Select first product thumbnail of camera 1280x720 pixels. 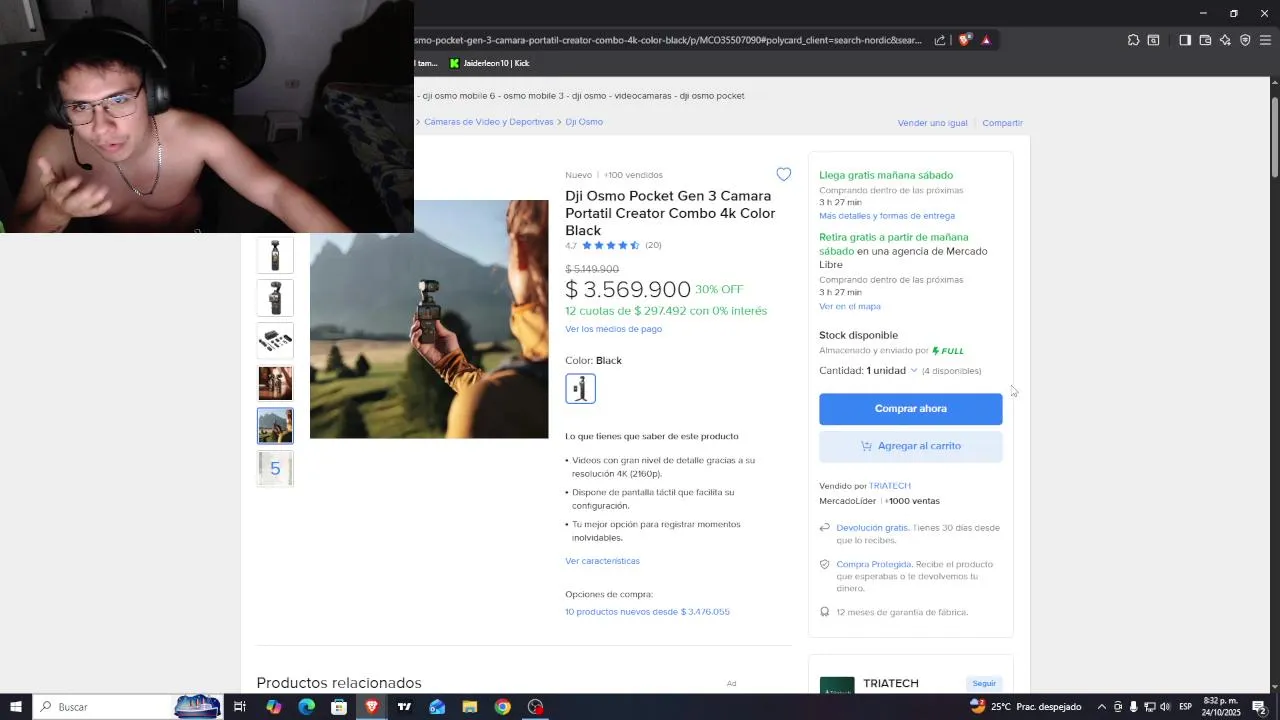pyautogui.click(x=275, y=255)
